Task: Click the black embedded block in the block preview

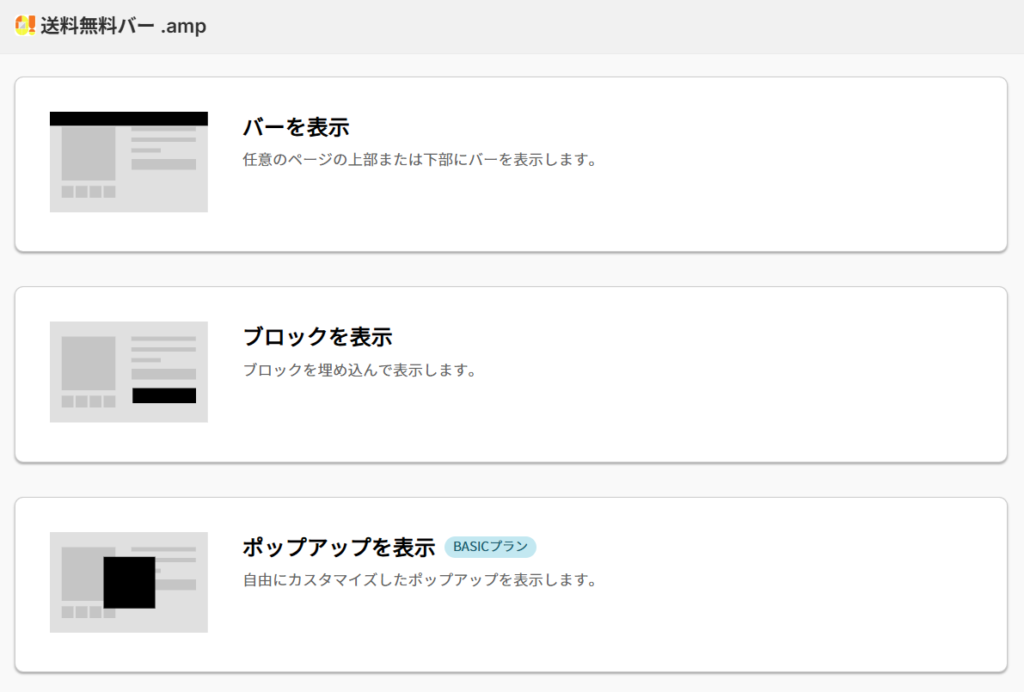Action: 164,395
